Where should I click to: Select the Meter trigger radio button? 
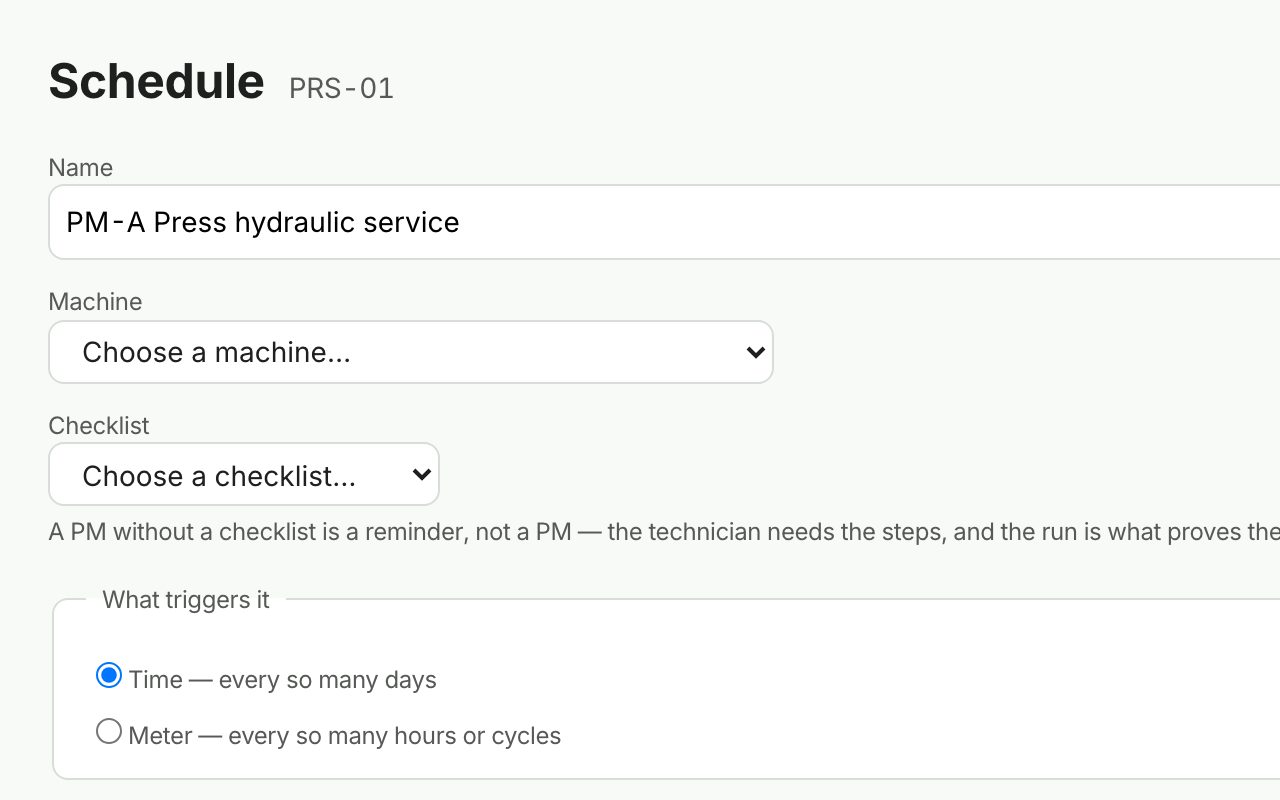[x=109, y=732]
